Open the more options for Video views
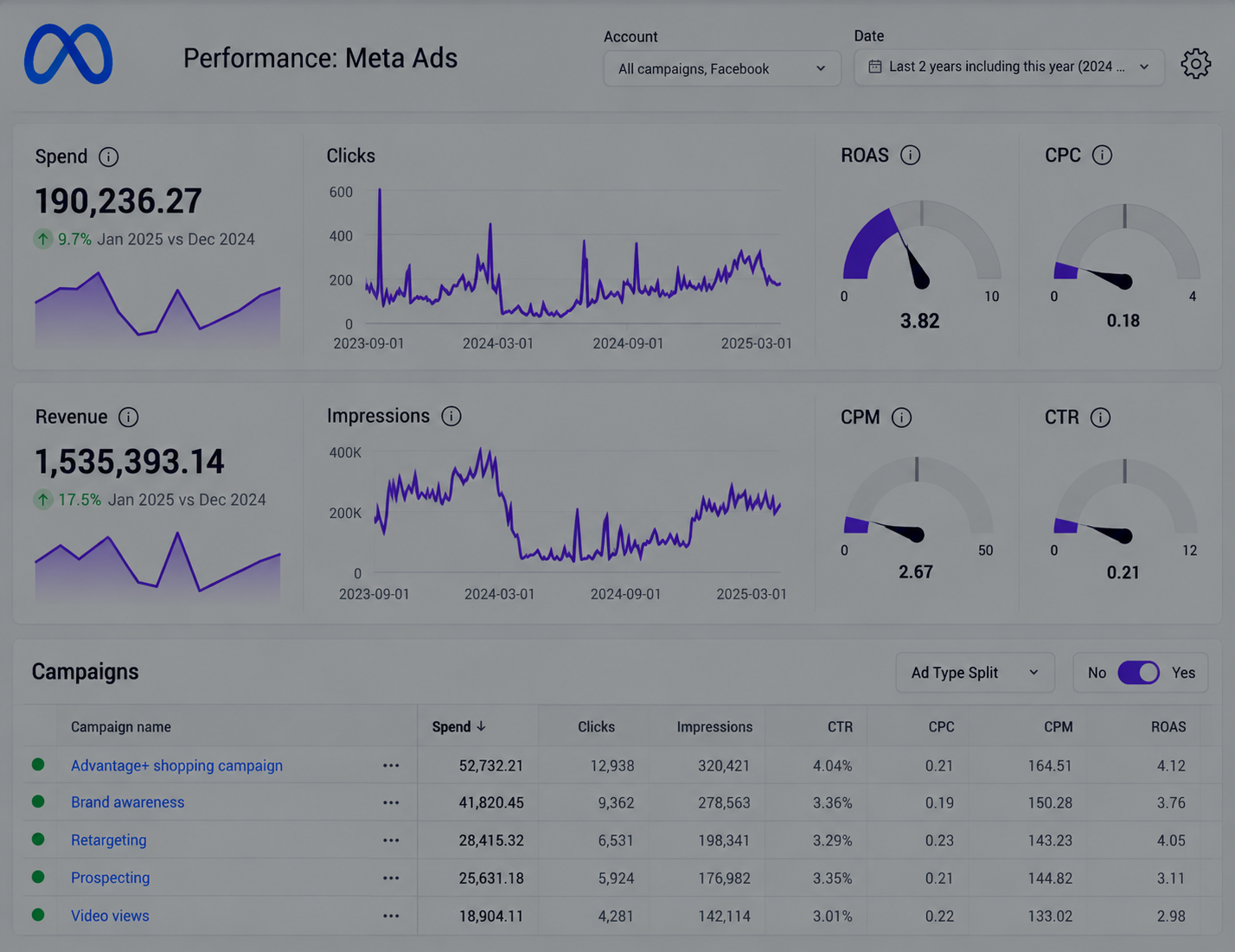Screen dimensions: 1235x952 391,916
